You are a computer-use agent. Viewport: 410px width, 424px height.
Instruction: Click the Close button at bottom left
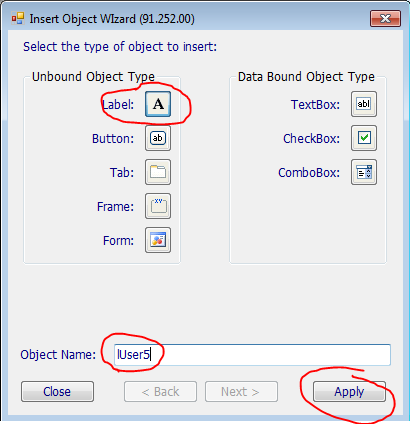(x=57, y=392)
